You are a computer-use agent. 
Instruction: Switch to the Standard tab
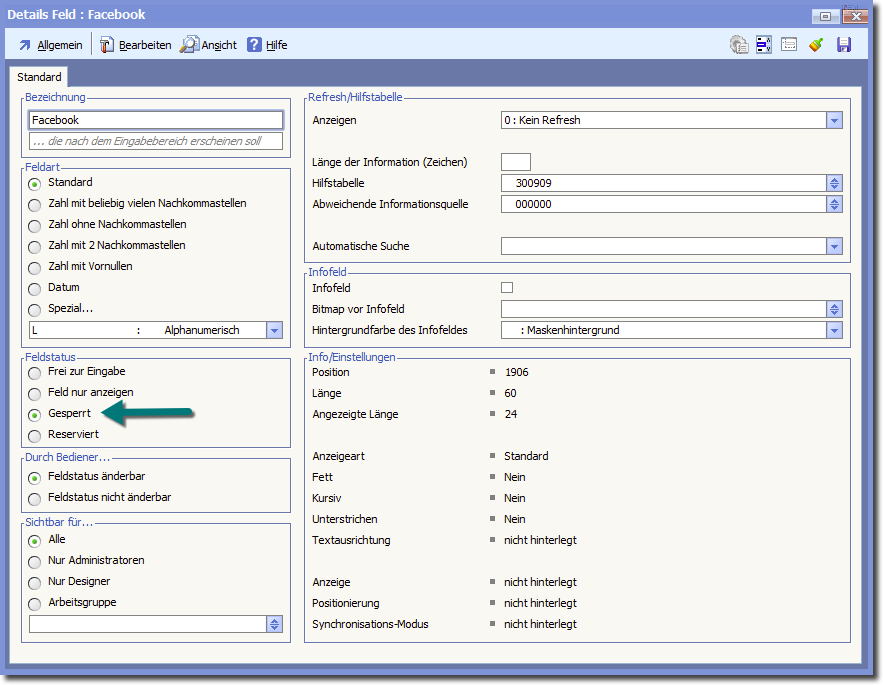39,77
